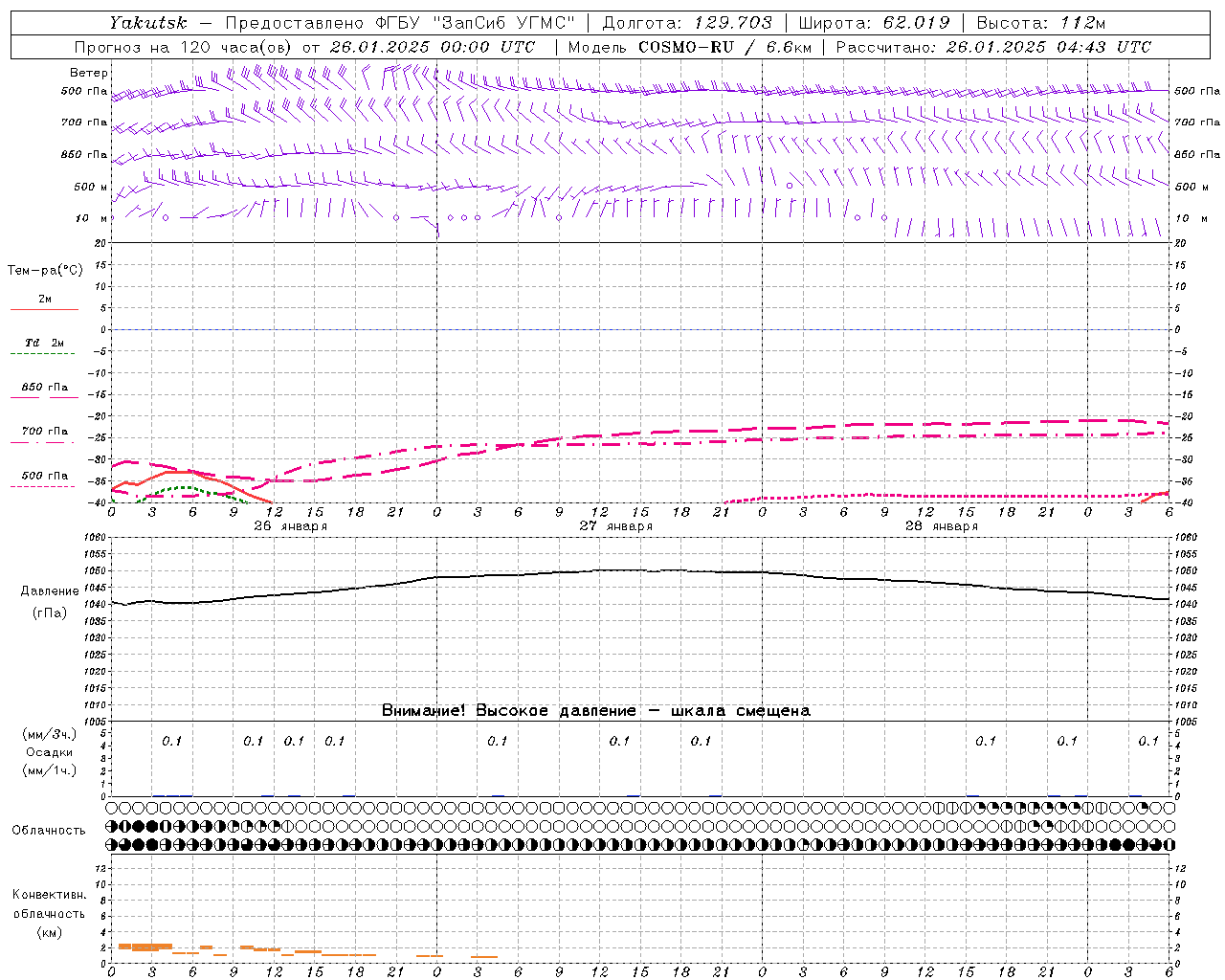Click the computed time 'Рассчитано: 26.01.2025 04:43 UTC'

pos(993,47)
